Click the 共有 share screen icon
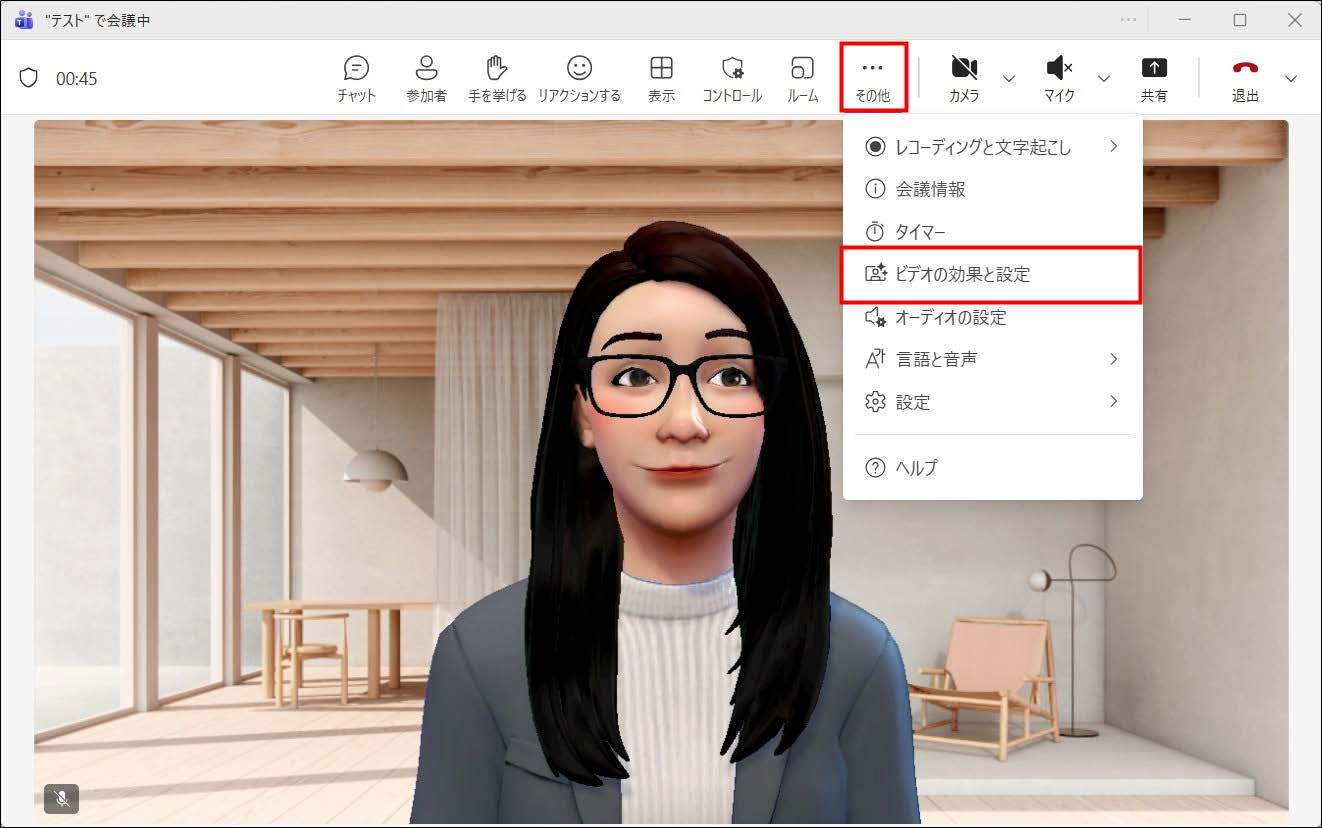The height and width of the screenshot is (828, 1322). pos(1154,78)
